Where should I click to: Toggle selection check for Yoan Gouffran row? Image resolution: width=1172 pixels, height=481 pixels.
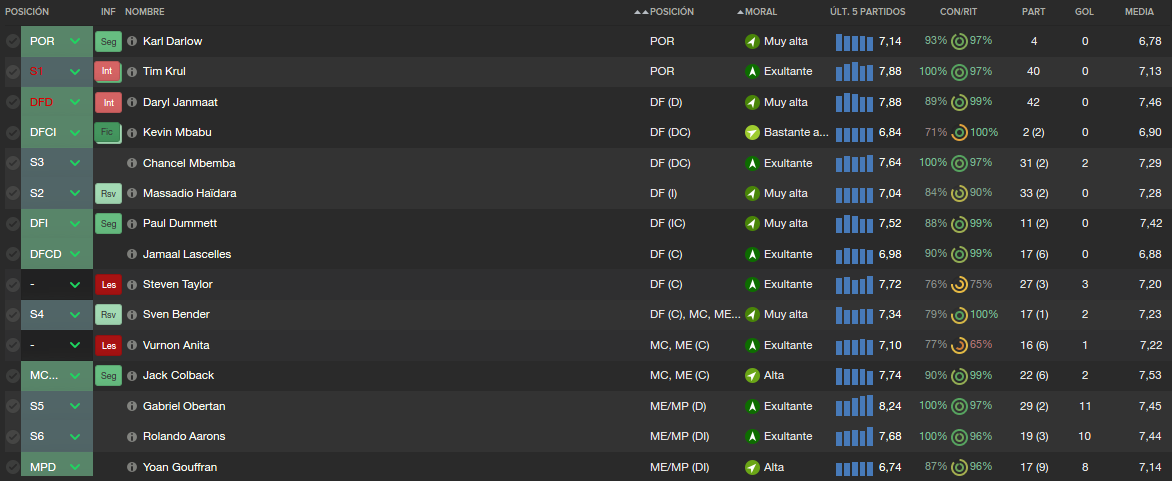(12, 468)
